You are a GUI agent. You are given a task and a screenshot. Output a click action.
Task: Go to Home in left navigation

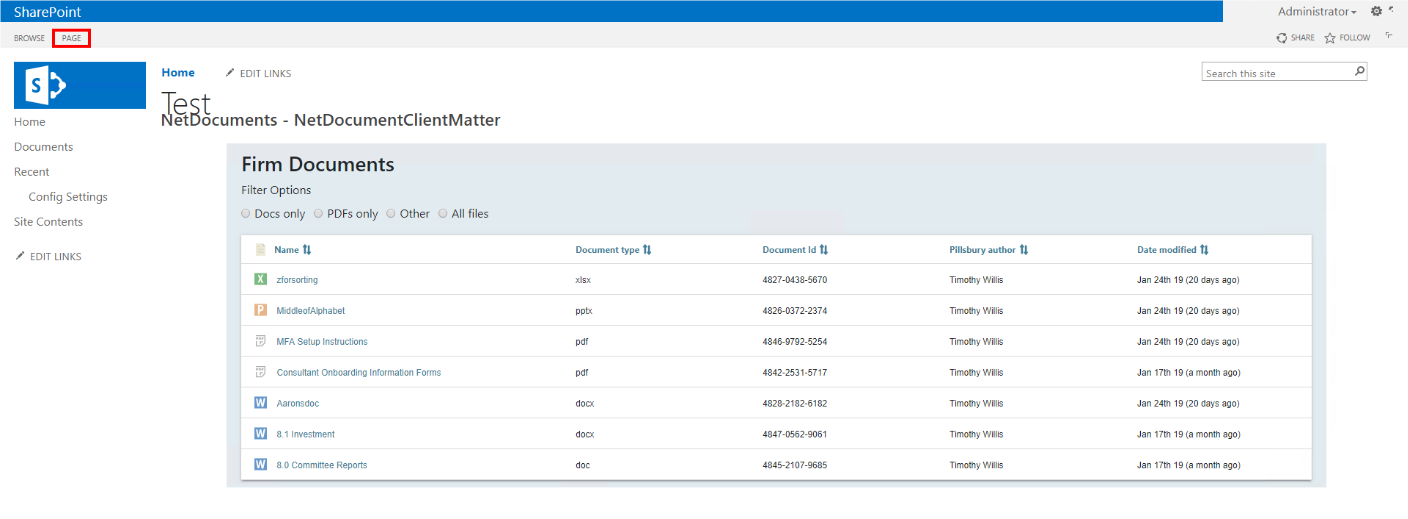pyautogui.click(x=30, y=122)
